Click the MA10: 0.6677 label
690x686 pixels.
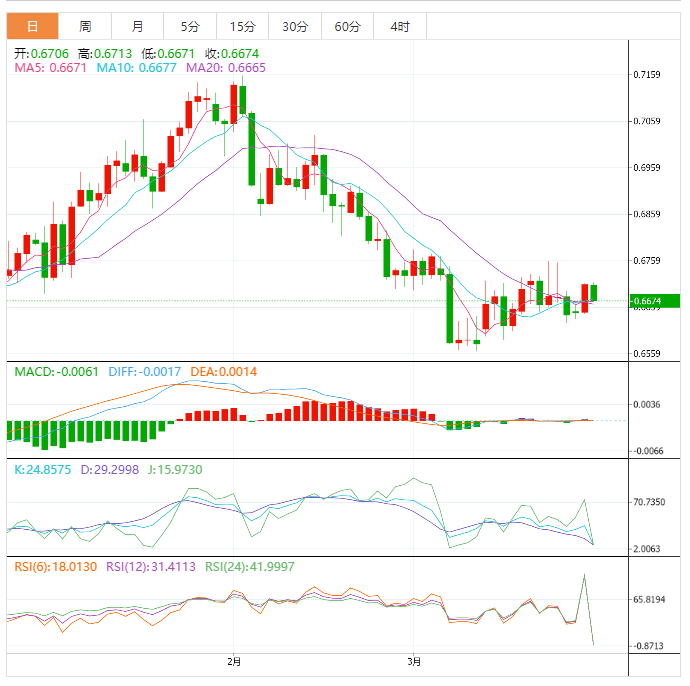[x=136, y=68]
